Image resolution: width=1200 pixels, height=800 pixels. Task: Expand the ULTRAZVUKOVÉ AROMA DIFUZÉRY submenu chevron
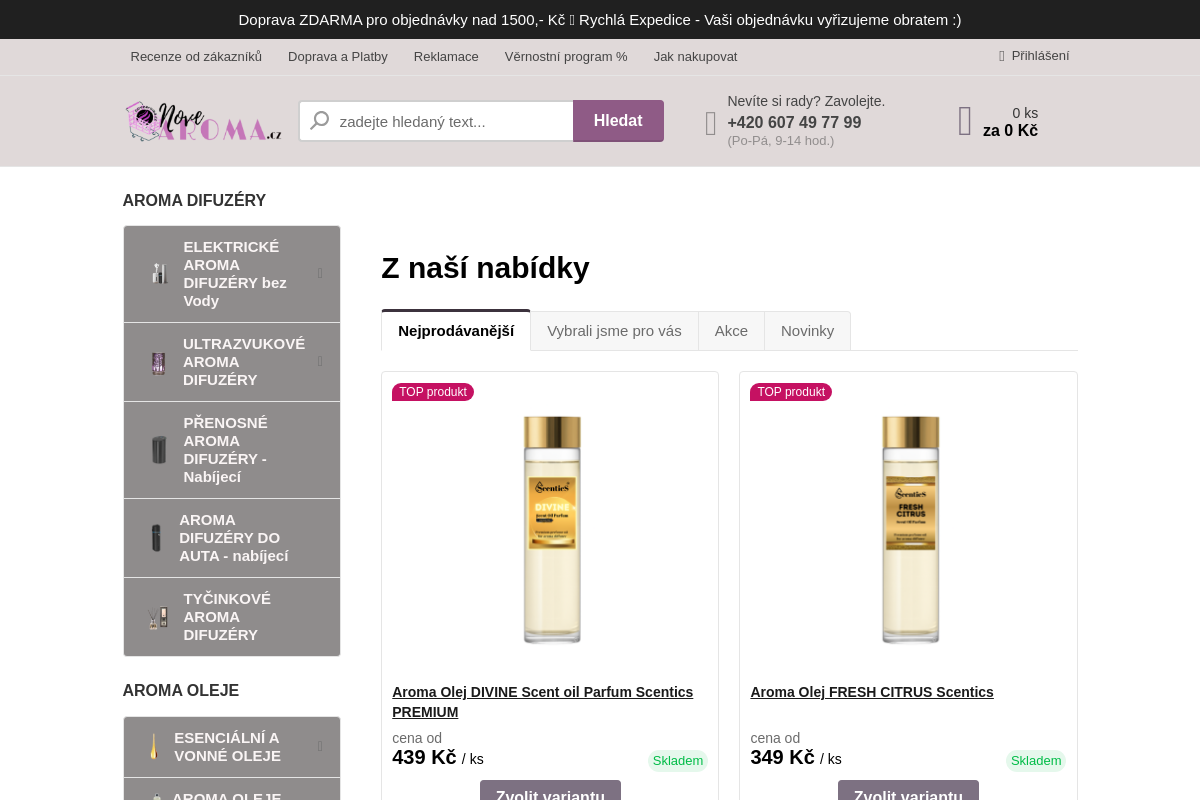pos(320,362)
